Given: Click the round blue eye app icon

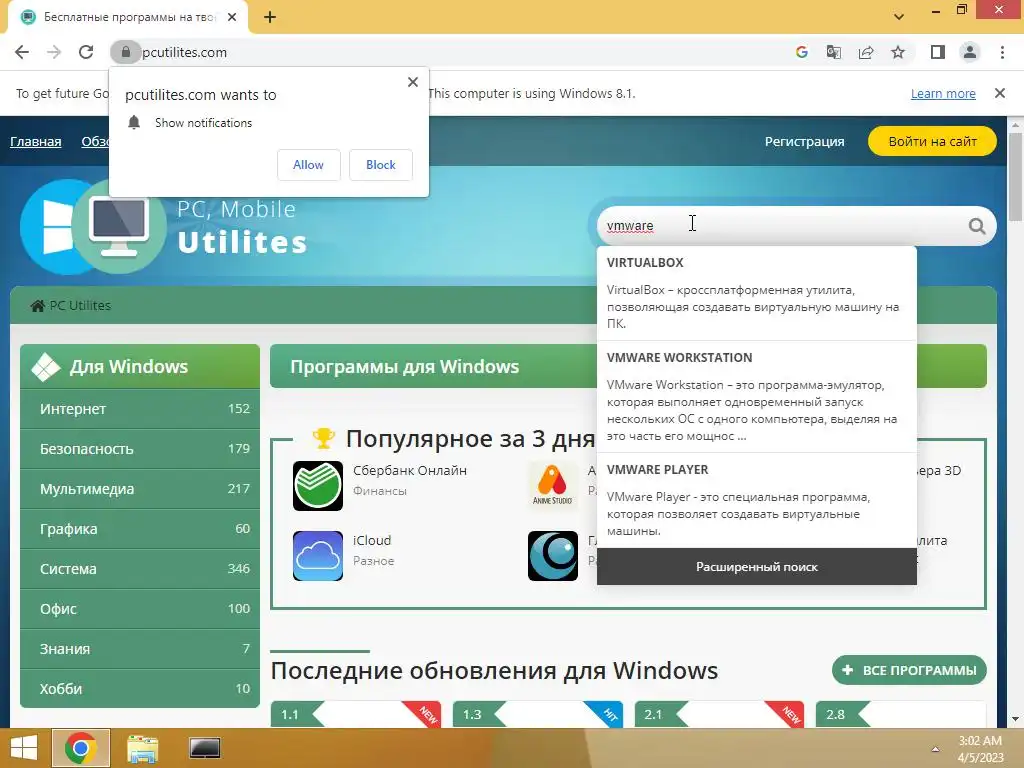Looking at the screenshot, I should [552, 556].
